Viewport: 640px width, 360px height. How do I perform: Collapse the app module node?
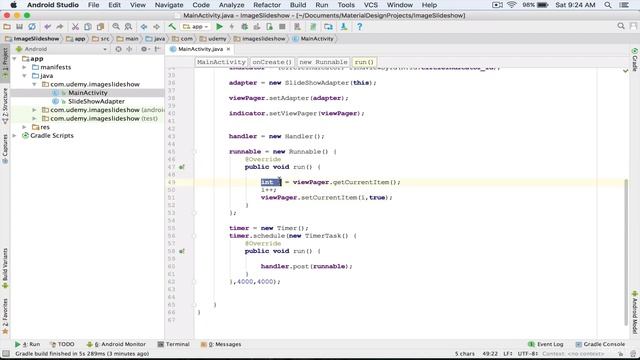click(x=15, y=59)
